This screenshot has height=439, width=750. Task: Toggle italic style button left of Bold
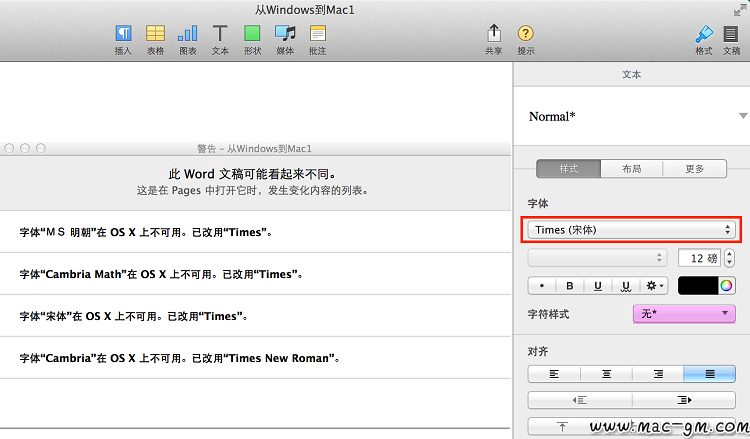pyautogui.click(x=542, y=286)
